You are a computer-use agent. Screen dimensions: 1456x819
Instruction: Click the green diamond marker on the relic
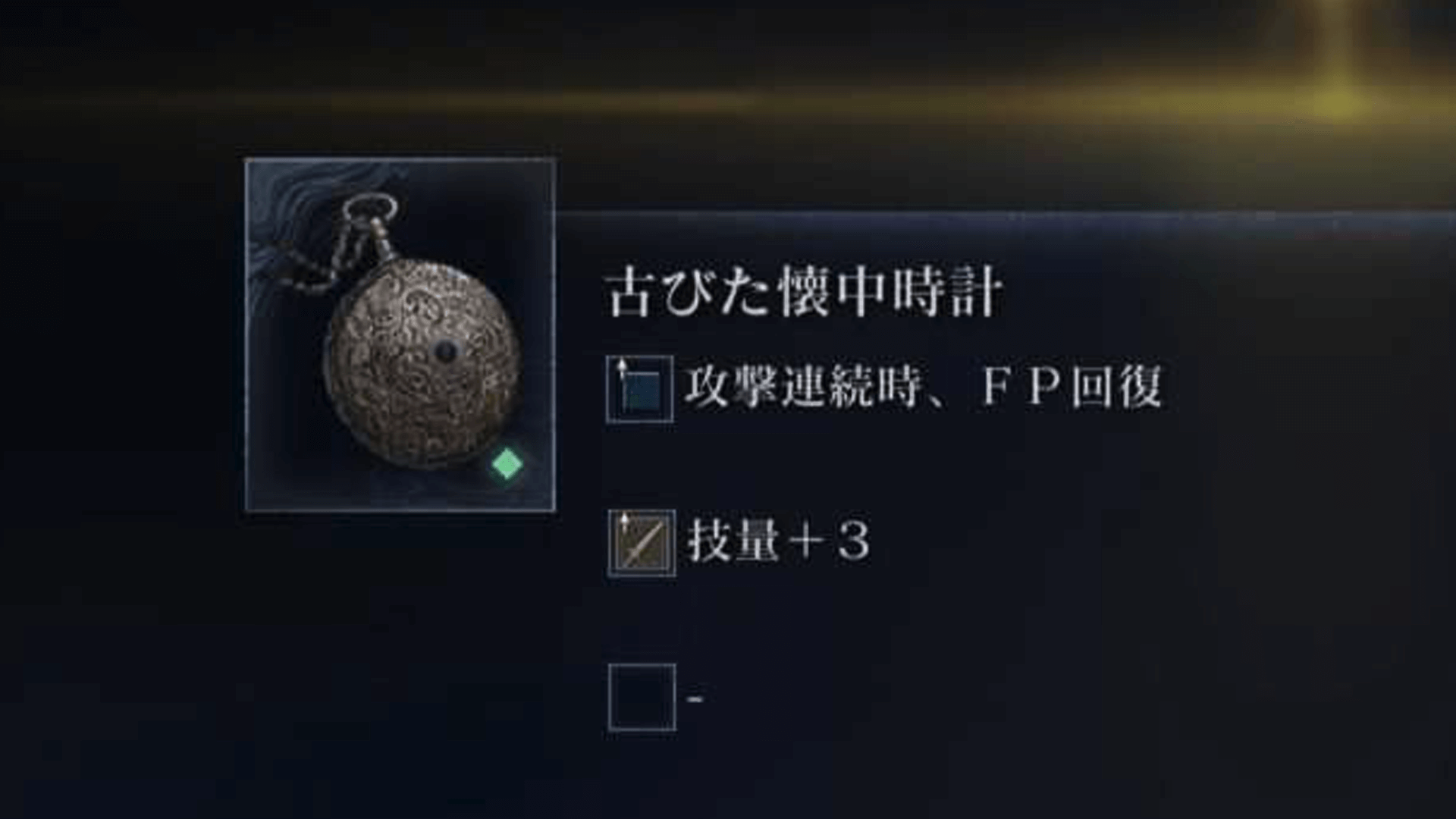[507, 464]
